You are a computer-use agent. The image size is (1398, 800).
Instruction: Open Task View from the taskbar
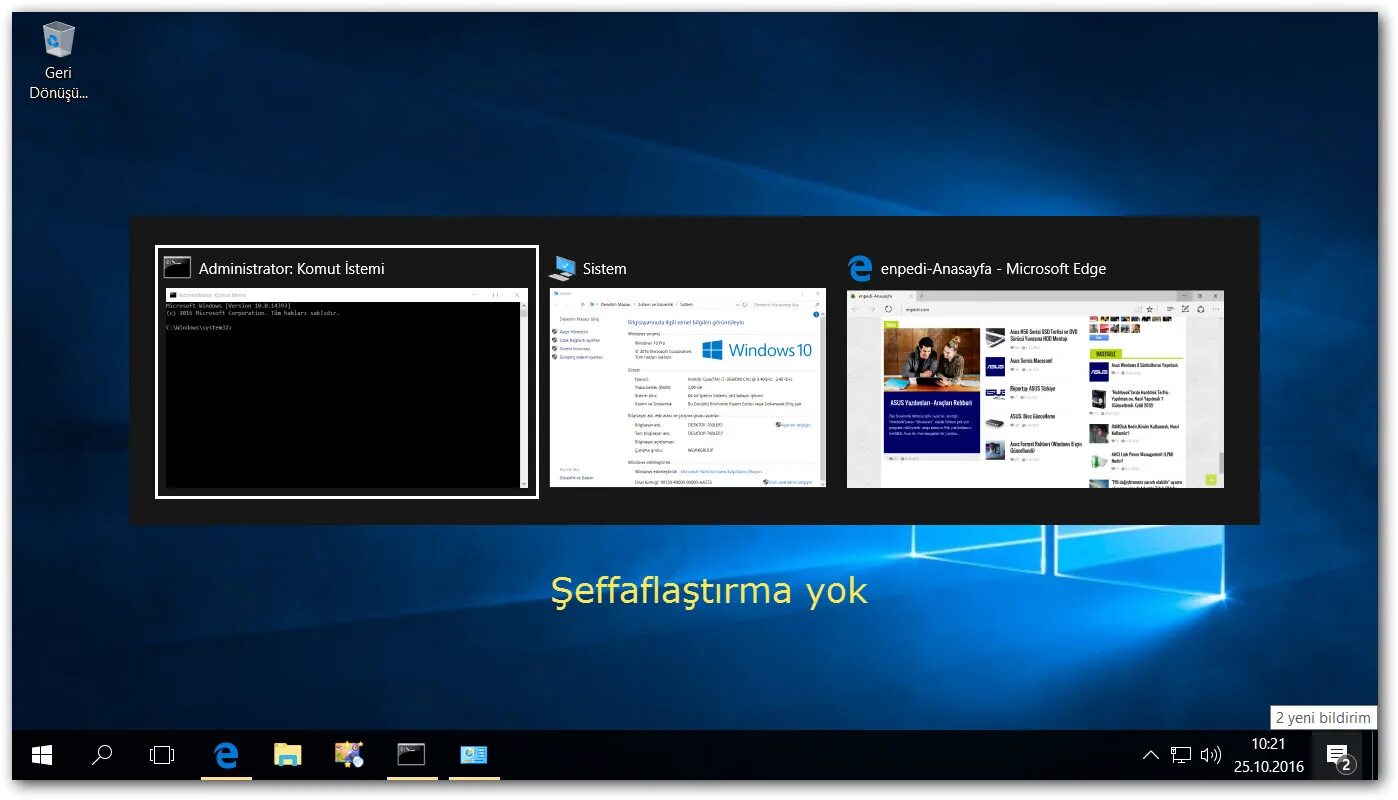162,755
